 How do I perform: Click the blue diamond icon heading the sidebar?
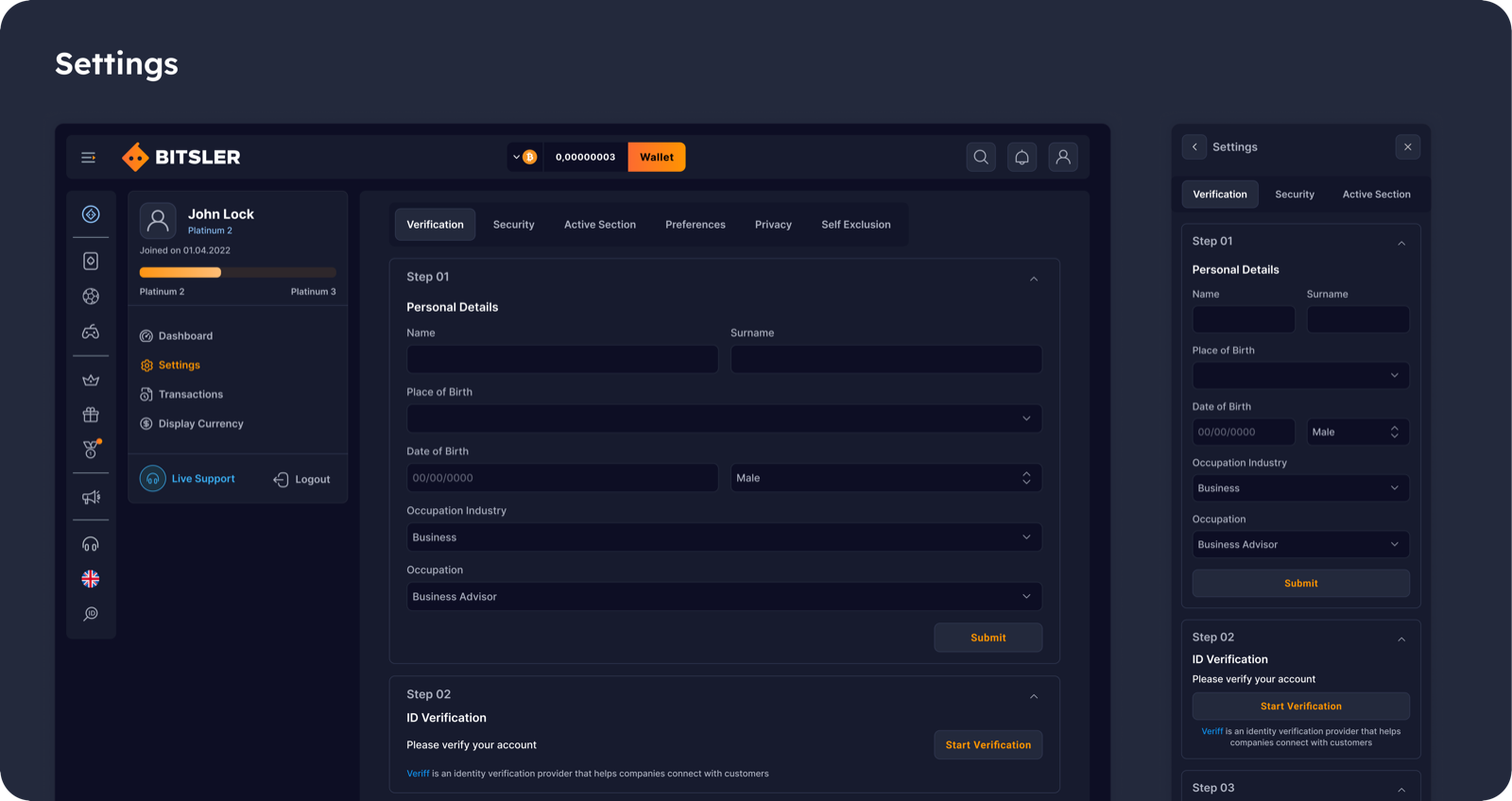click(x=91, y=214)
